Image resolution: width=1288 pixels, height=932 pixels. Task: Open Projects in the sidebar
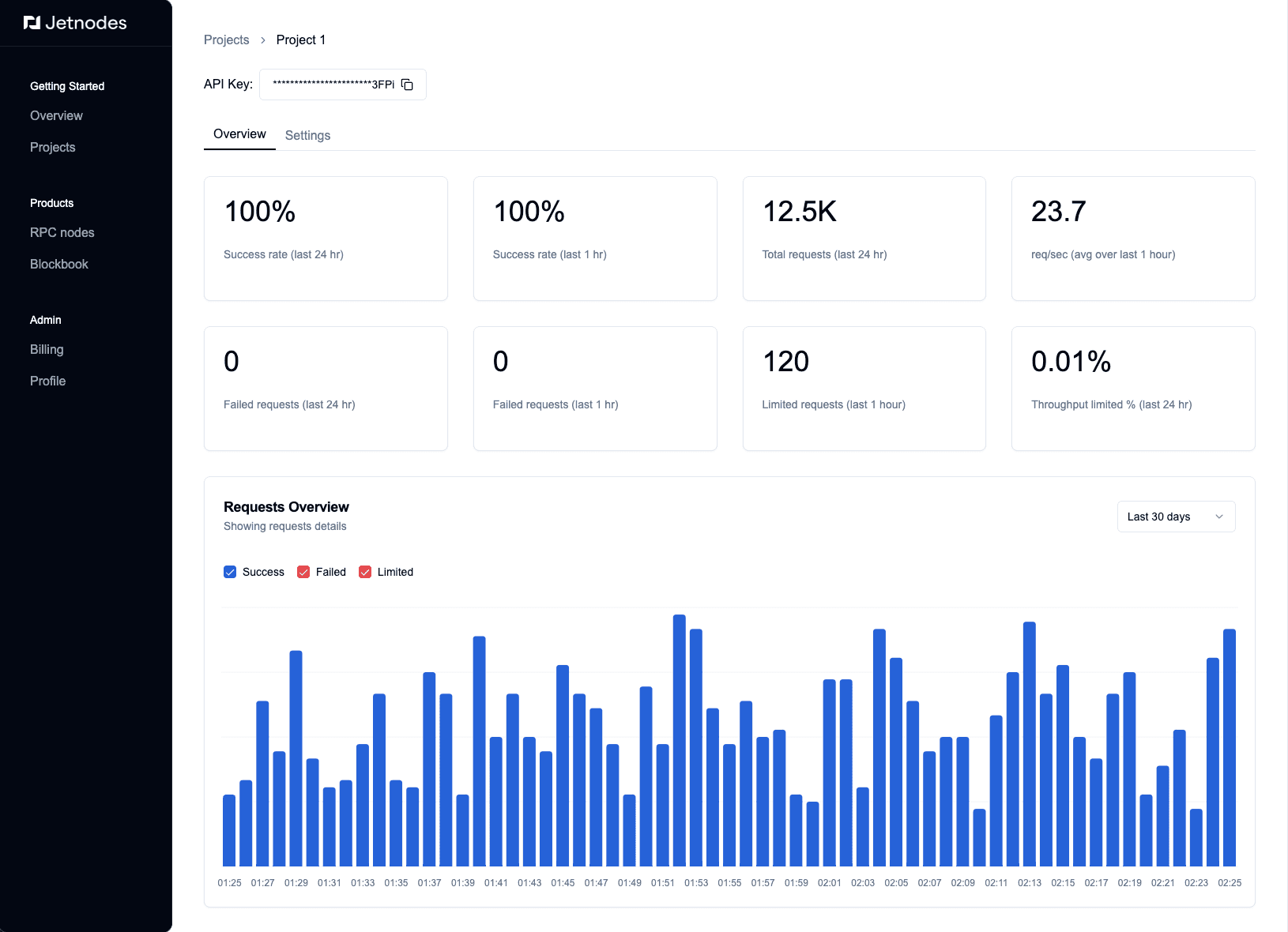pos(53,147)
